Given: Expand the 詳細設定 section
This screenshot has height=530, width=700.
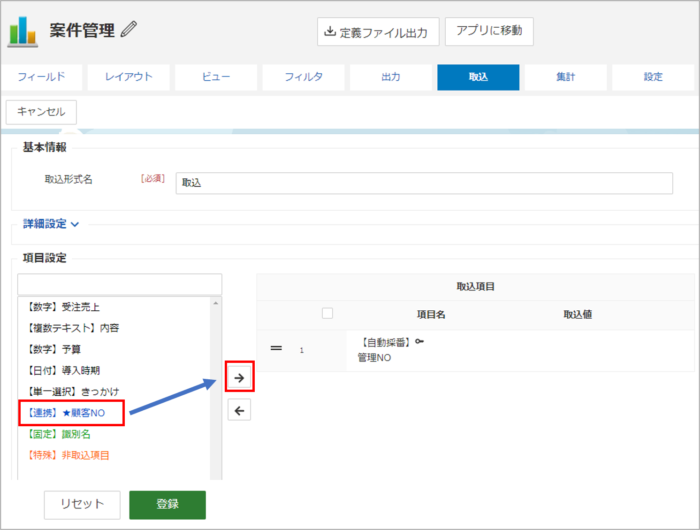Looking at the screenshot, I should [x=51, y=224].
